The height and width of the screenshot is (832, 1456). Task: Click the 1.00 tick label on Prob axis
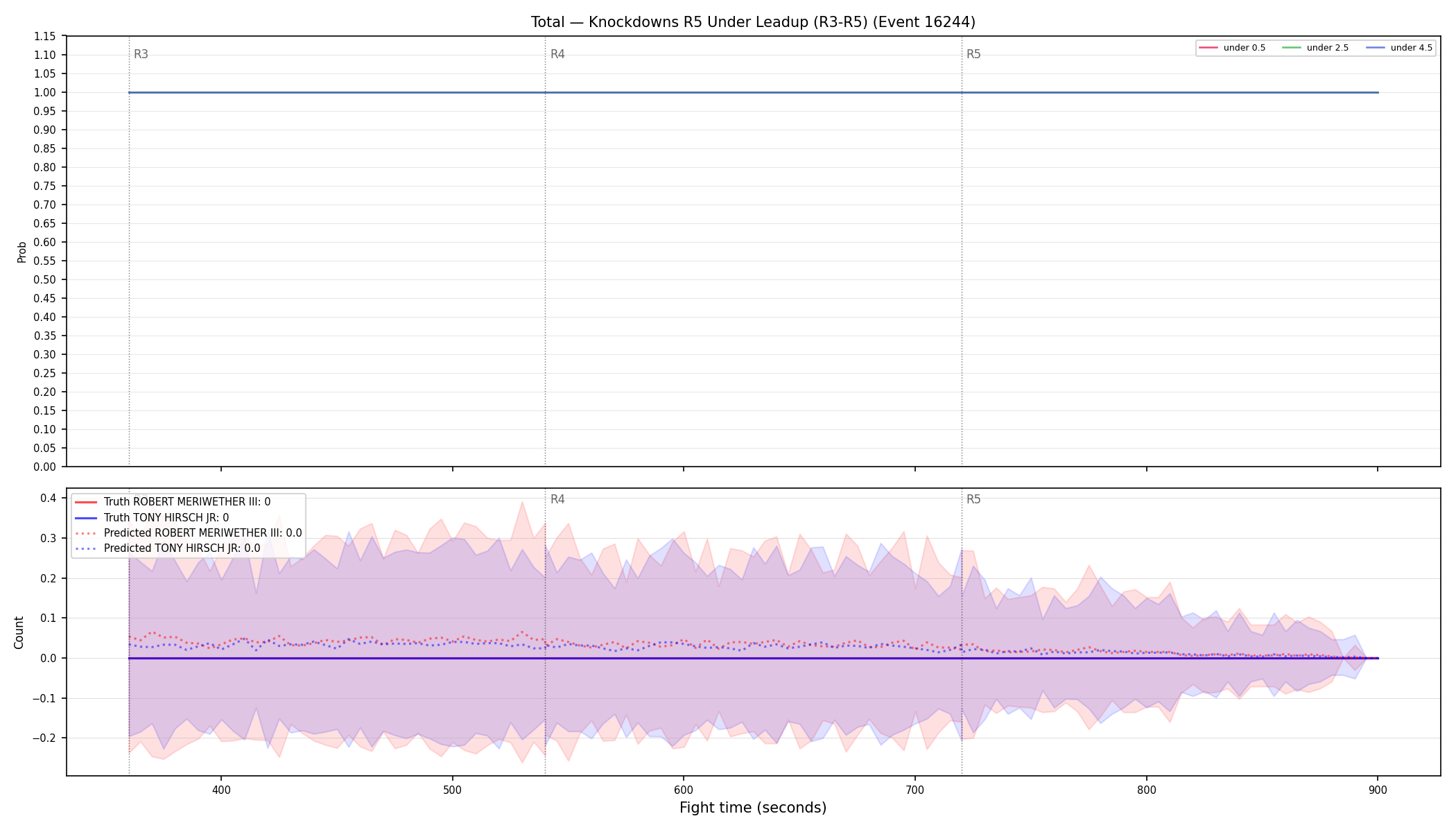click(x=45, y=92)
